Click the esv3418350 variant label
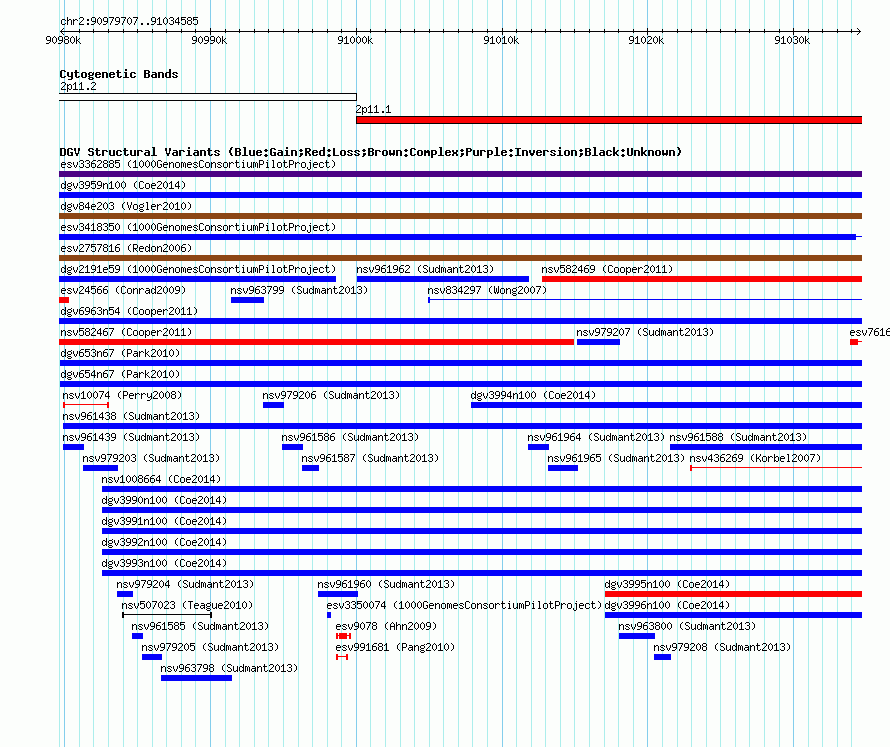The height and width of the screenshot is (747, 890). click(x=198, y=227)
